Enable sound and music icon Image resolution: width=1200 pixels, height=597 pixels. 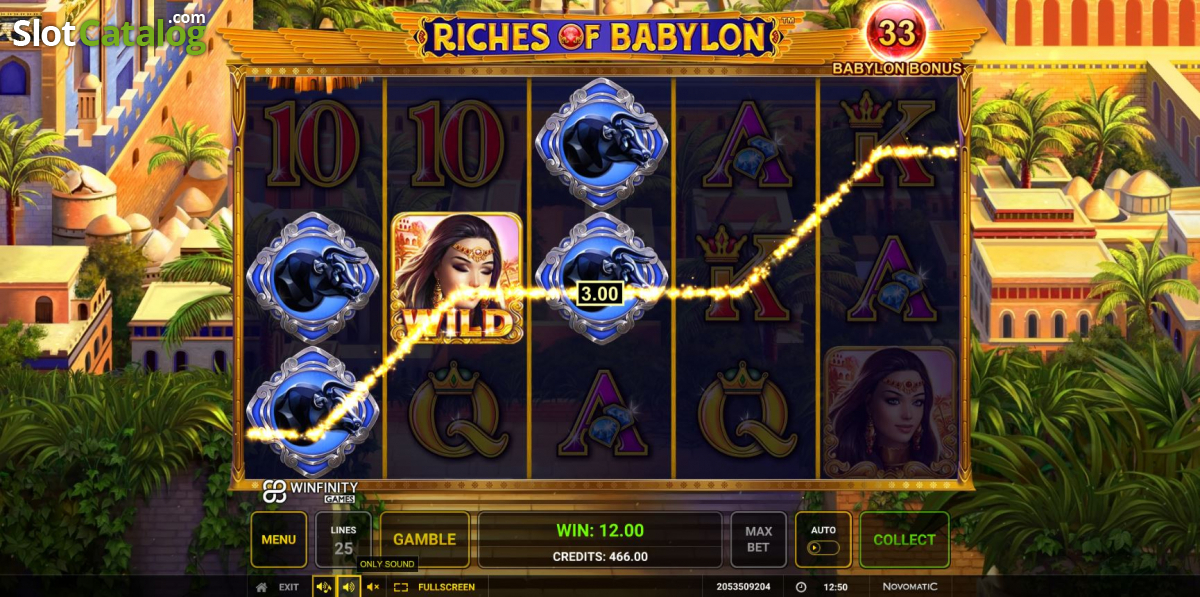point(324,587)
